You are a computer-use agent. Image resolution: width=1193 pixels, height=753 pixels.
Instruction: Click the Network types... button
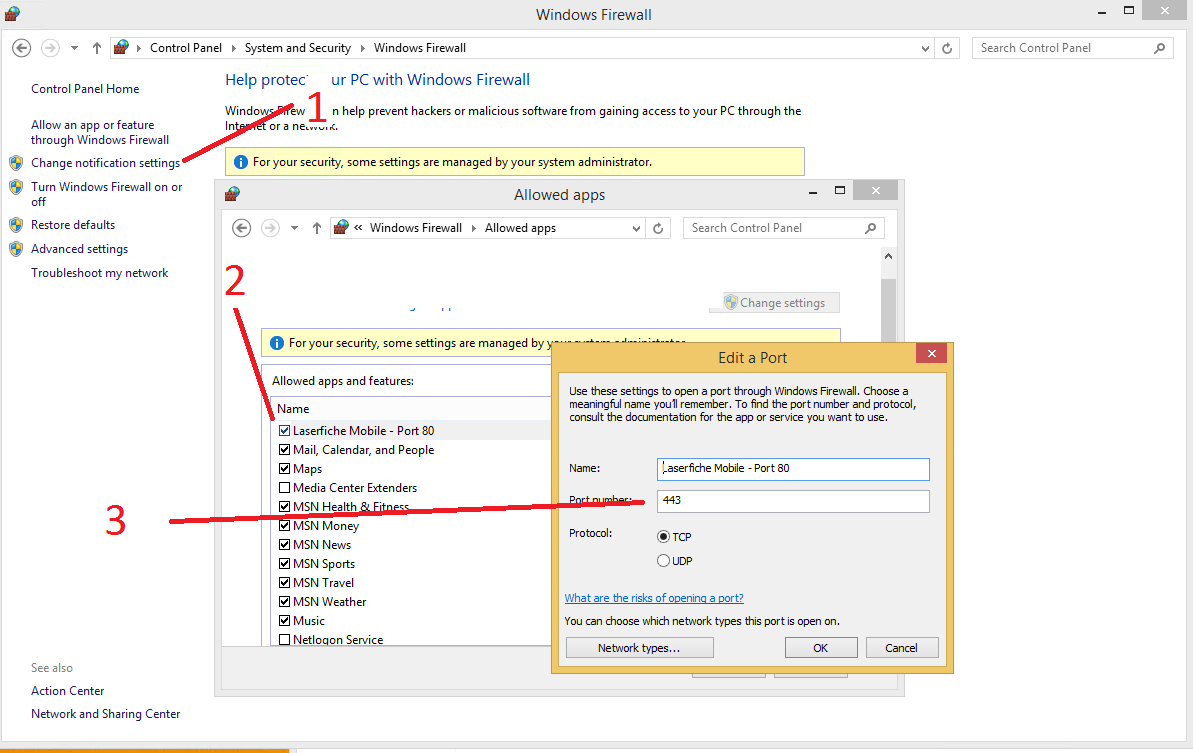pyautogui.click(x=639, y=648)
